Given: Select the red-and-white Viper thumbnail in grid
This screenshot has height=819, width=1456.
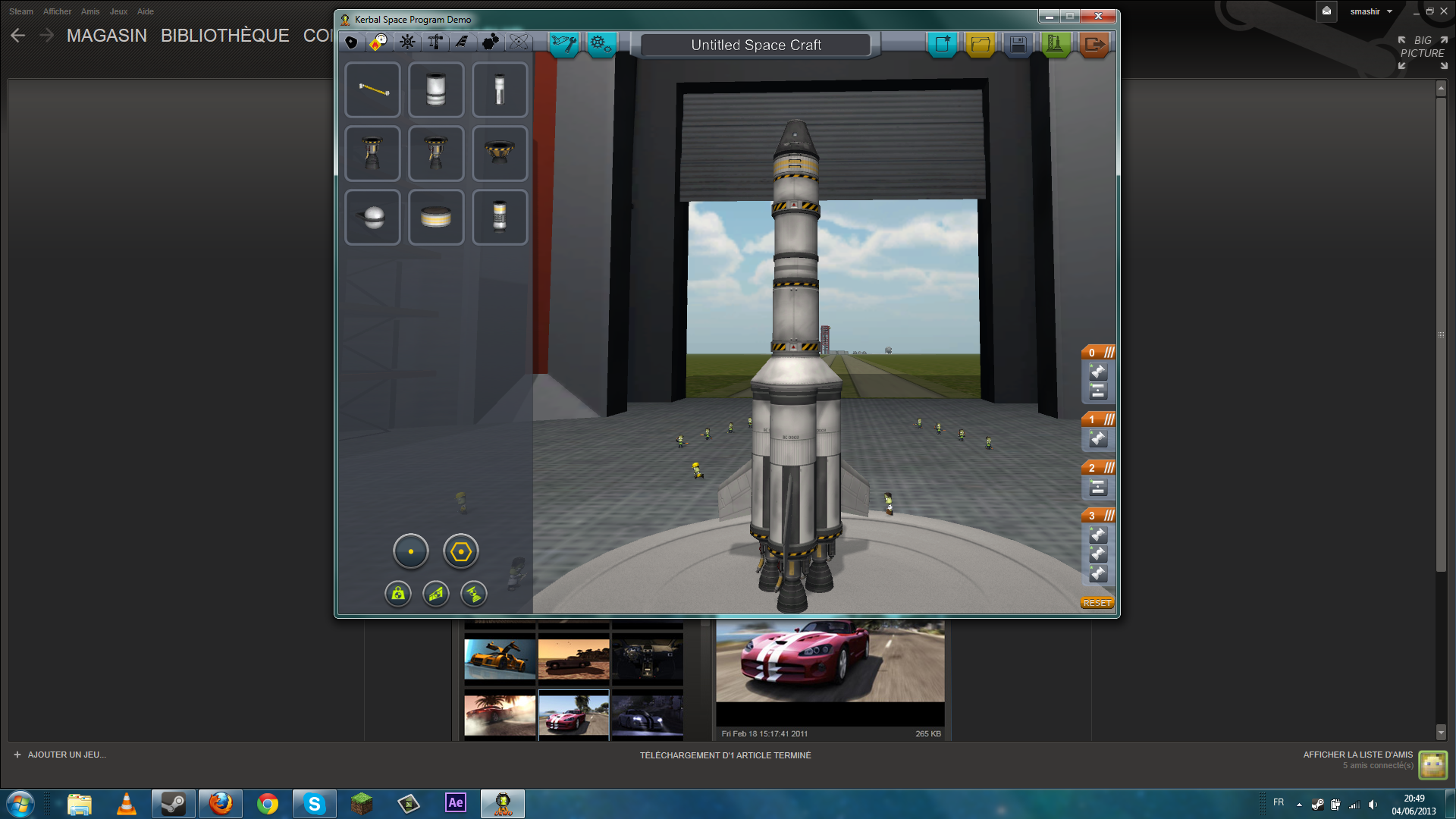Looking at the screenshot, I should click(x=574, y=715).
